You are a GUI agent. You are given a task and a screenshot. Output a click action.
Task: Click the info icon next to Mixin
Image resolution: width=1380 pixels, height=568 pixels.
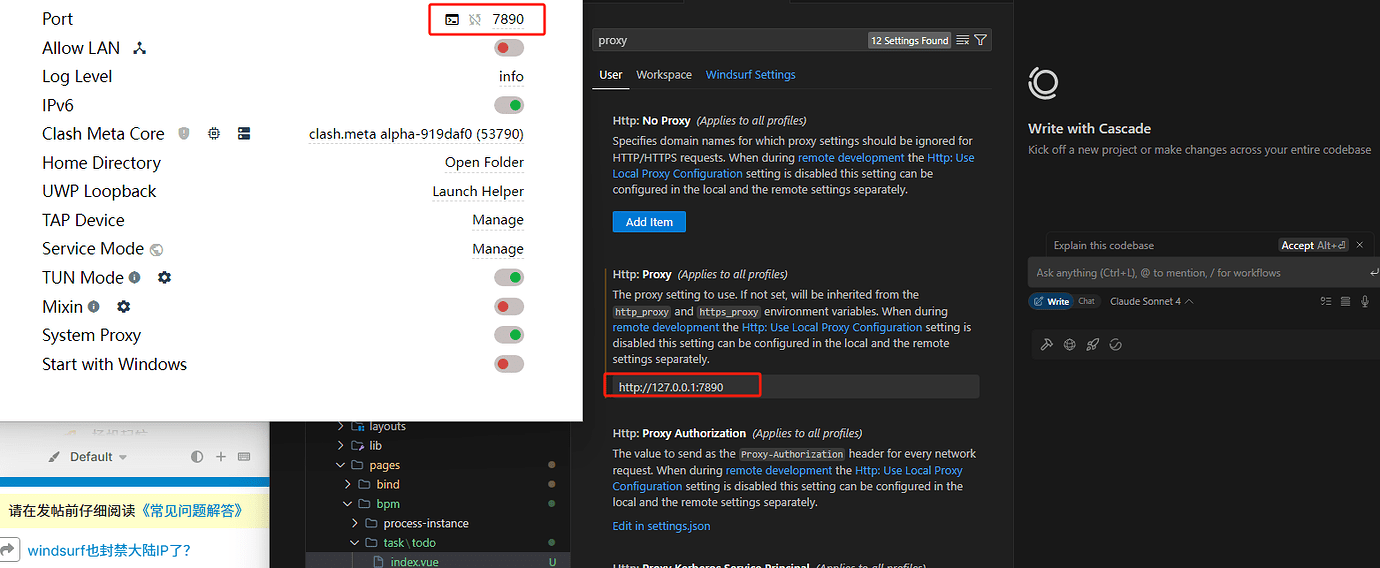pos(94,306)
